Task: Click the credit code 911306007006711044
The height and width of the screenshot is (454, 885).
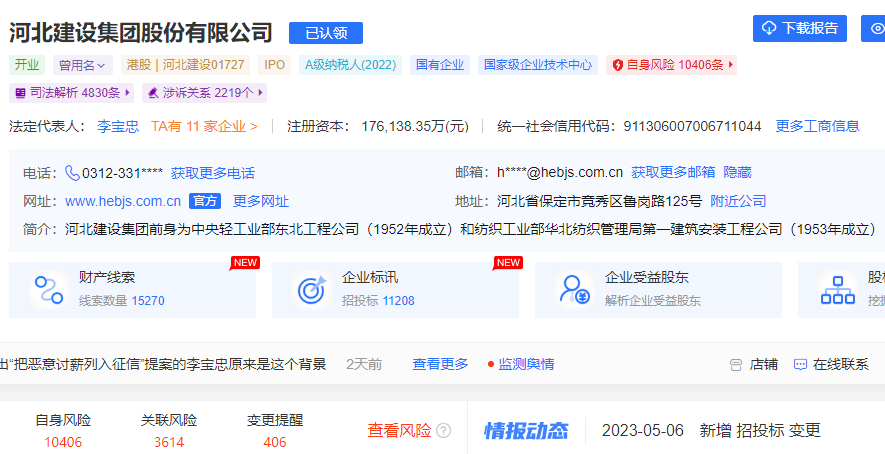Action: 692,126
